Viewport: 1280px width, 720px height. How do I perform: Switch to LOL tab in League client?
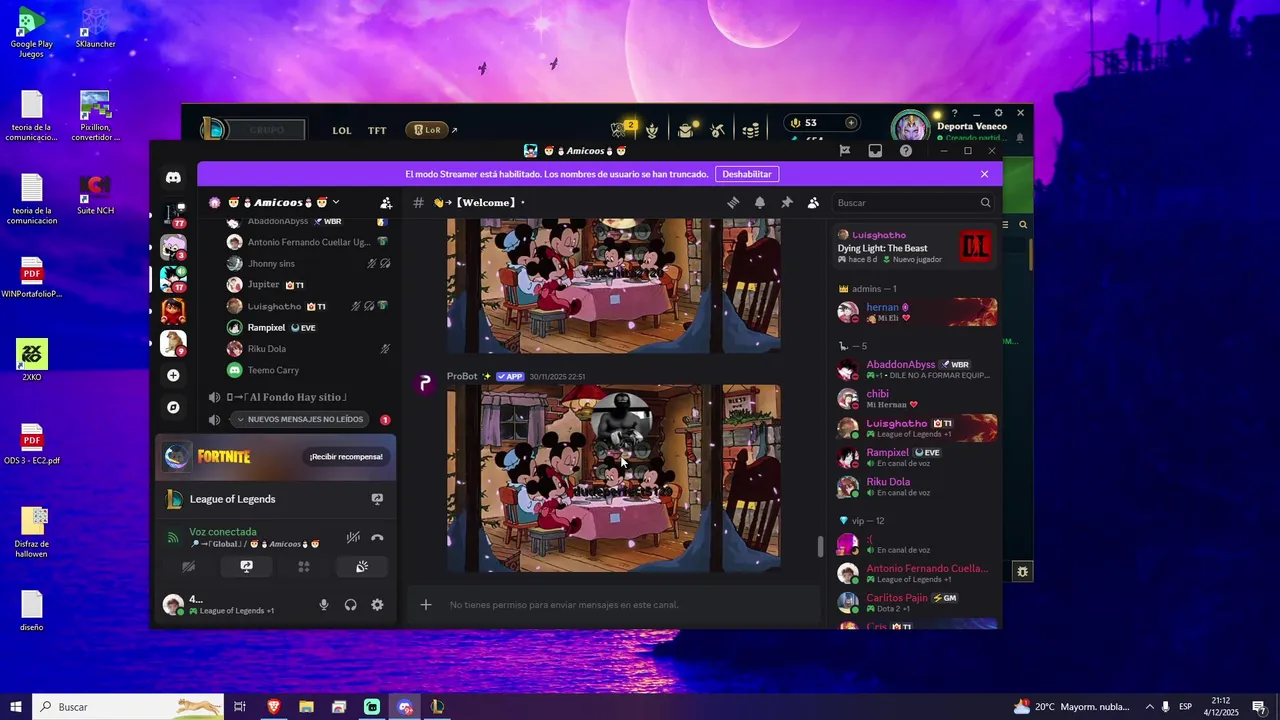click(x=342, y=130)
